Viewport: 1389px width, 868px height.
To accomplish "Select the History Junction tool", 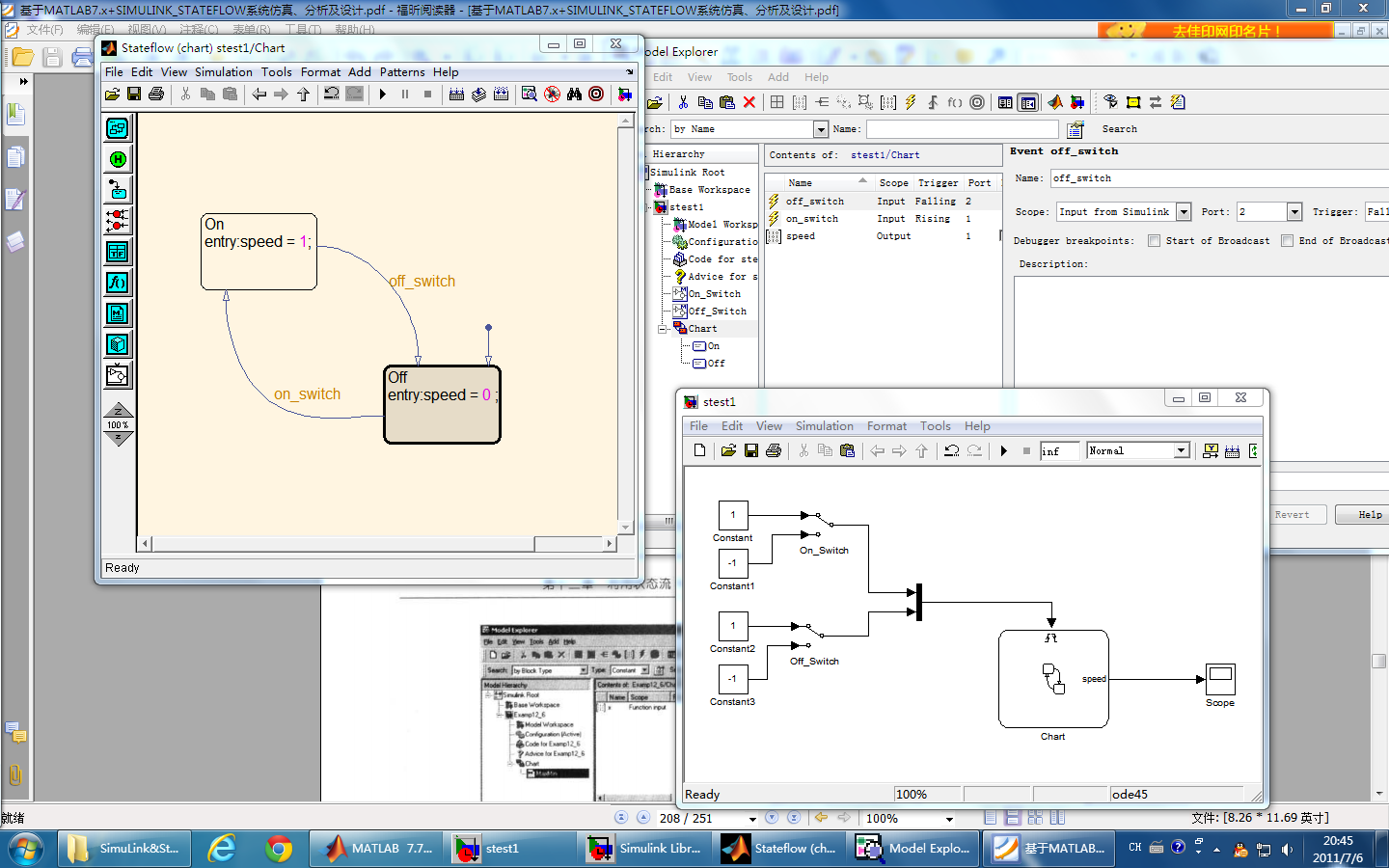I will pyautogui.click(x=118, y=159).
